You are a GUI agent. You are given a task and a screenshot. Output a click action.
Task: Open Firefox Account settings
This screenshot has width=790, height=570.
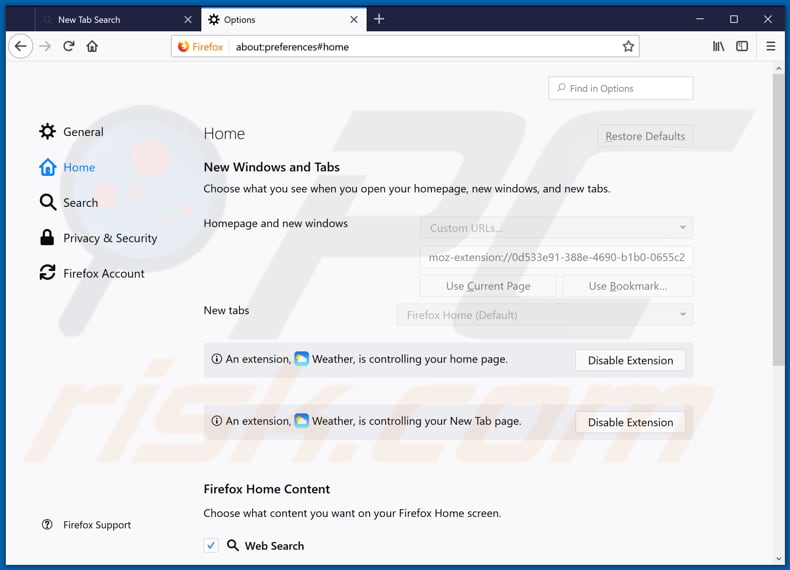point(92,273)
